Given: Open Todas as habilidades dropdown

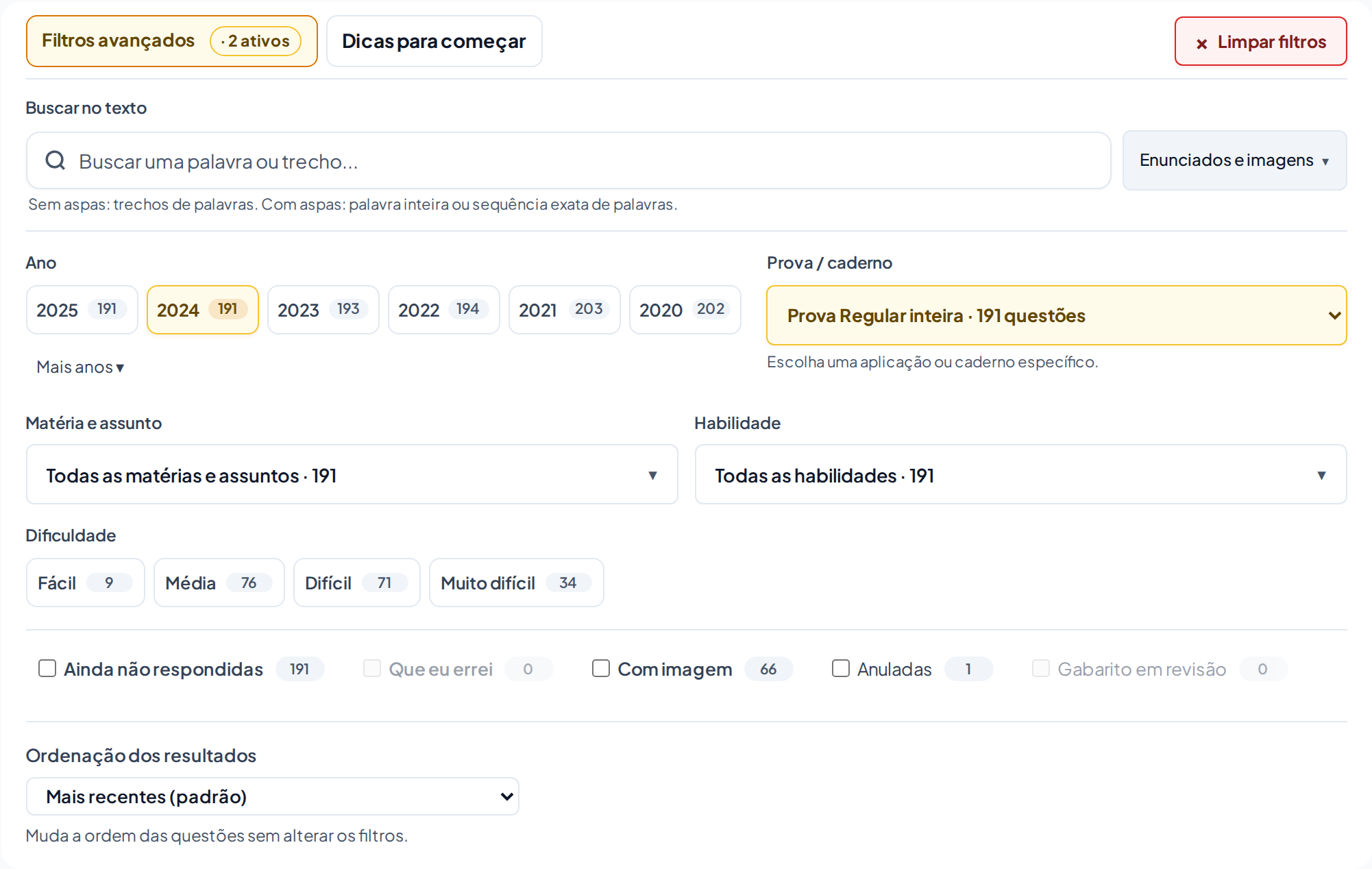Looking at the screenshot, I should 1020,474.
